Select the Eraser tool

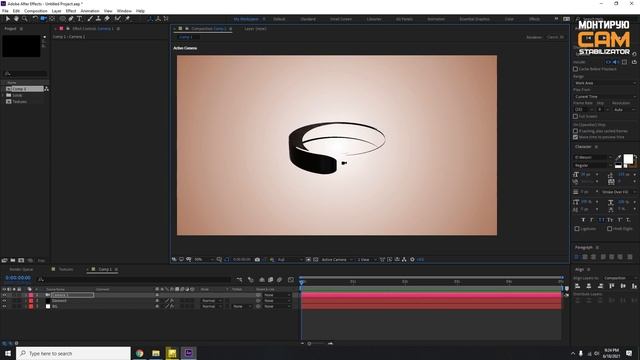[x=107, y=19]
